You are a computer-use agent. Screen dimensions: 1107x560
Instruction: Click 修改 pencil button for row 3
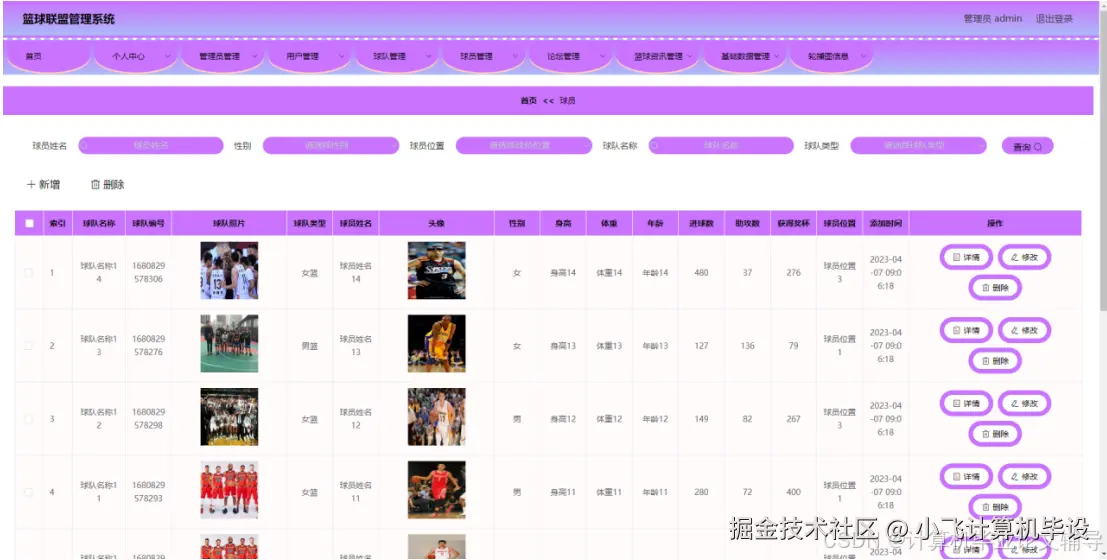1024,403
